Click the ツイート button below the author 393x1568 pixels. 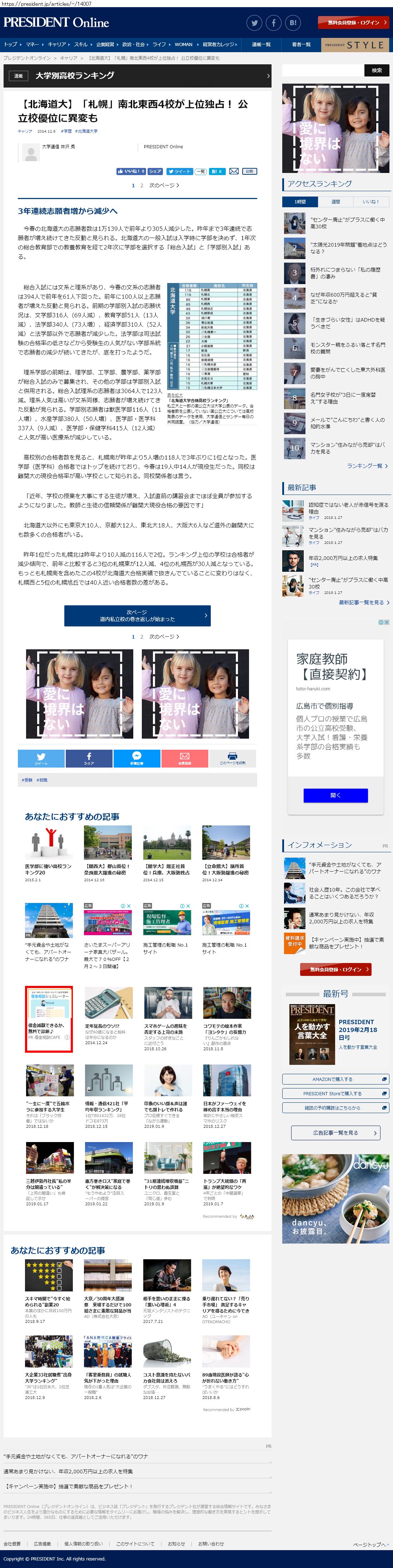click(179, 172)
